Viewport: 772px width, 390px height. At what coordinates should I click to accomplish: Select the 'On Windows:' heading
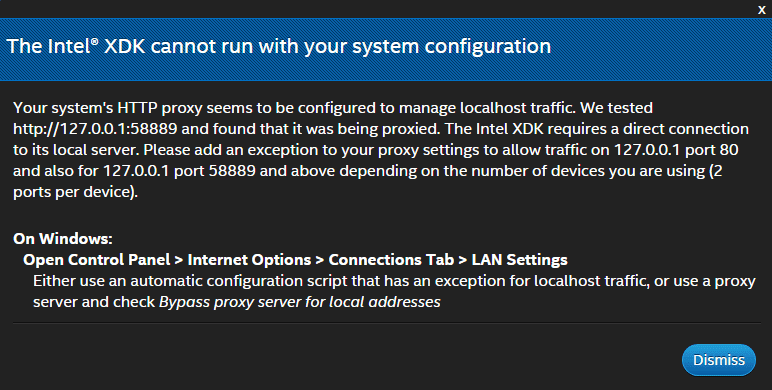pos(63,238)
